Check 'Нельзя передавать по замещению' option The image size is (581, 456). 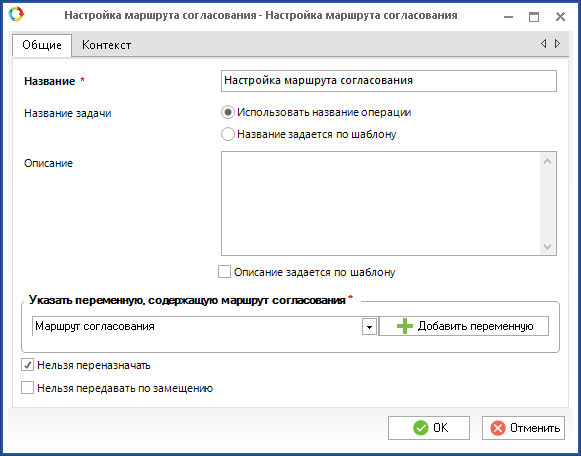click(x=27, y=388)
